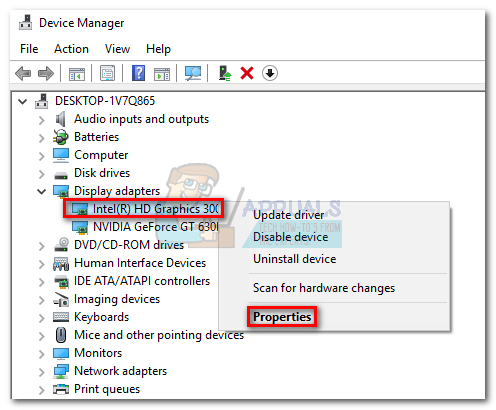
Task: Click the Update driver toolbar icon
Action: pos(225,73)
